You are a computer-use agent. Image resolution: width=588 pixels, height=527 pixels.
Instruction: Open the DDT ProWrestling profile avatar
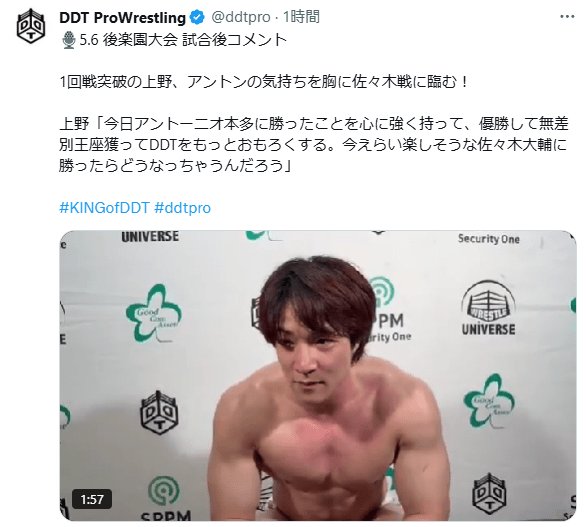tap(31, 26)
